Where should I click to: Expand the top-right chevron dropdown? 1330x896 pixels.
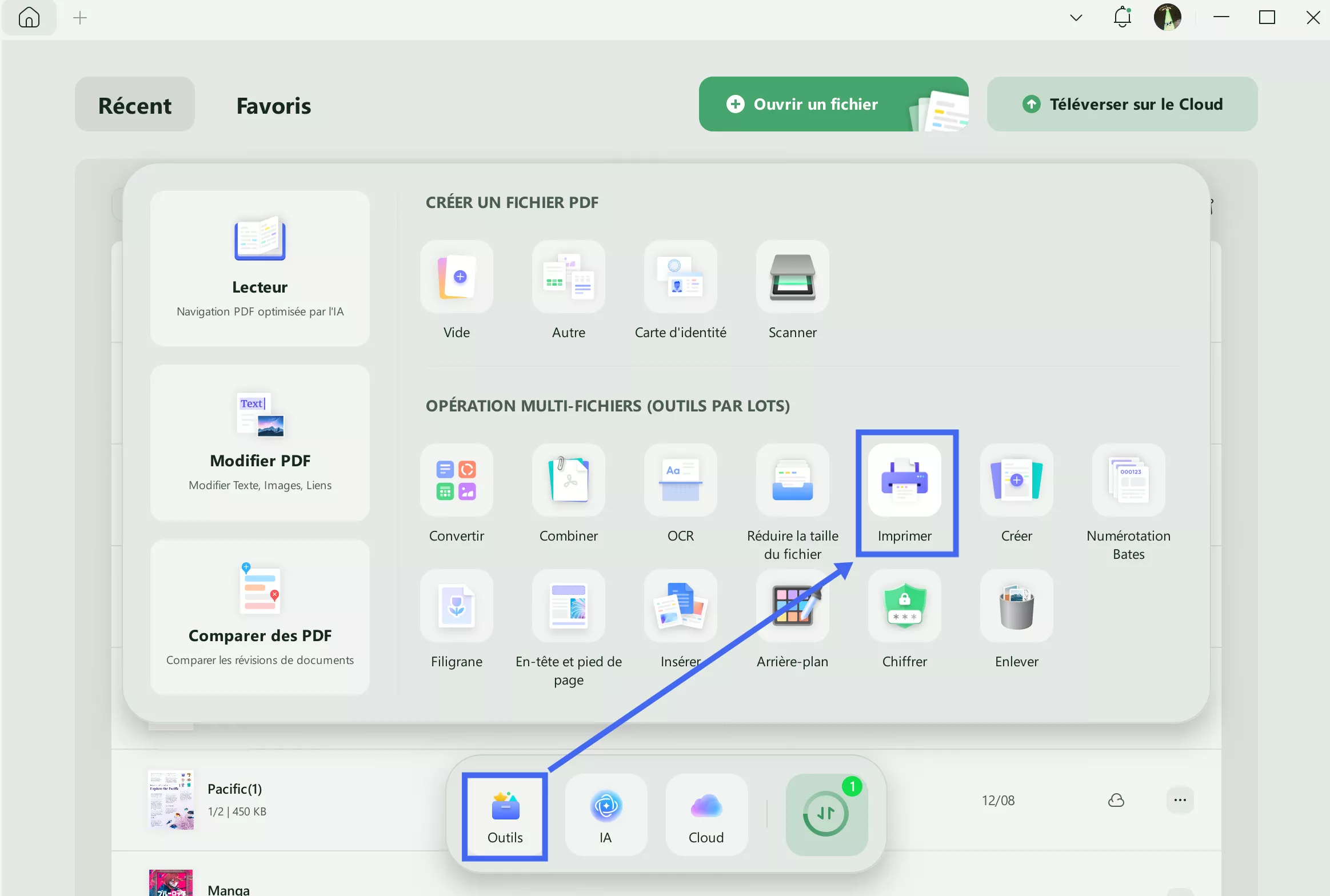pyautogui.click(x=1076, y=18)
